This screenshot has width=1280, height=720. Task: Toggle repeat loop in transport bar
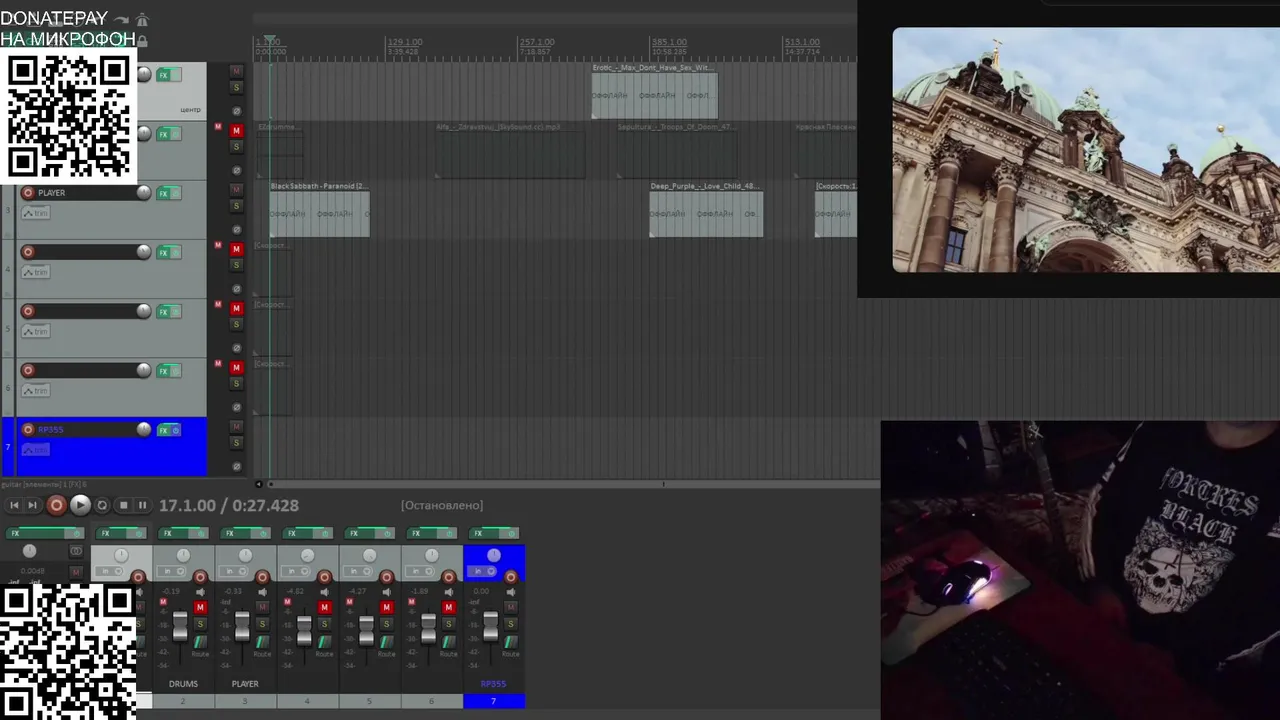(102, 505)
